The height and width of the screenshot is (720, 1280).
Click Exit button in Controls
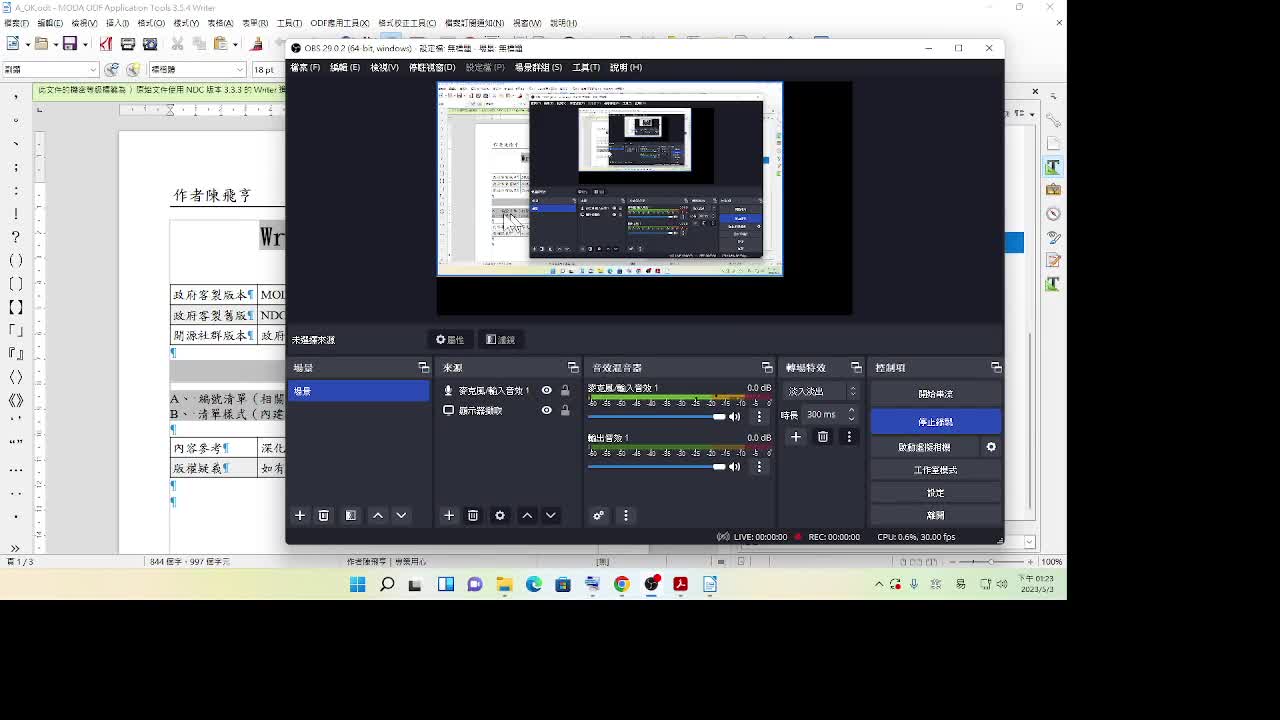(x=935, y=515)
